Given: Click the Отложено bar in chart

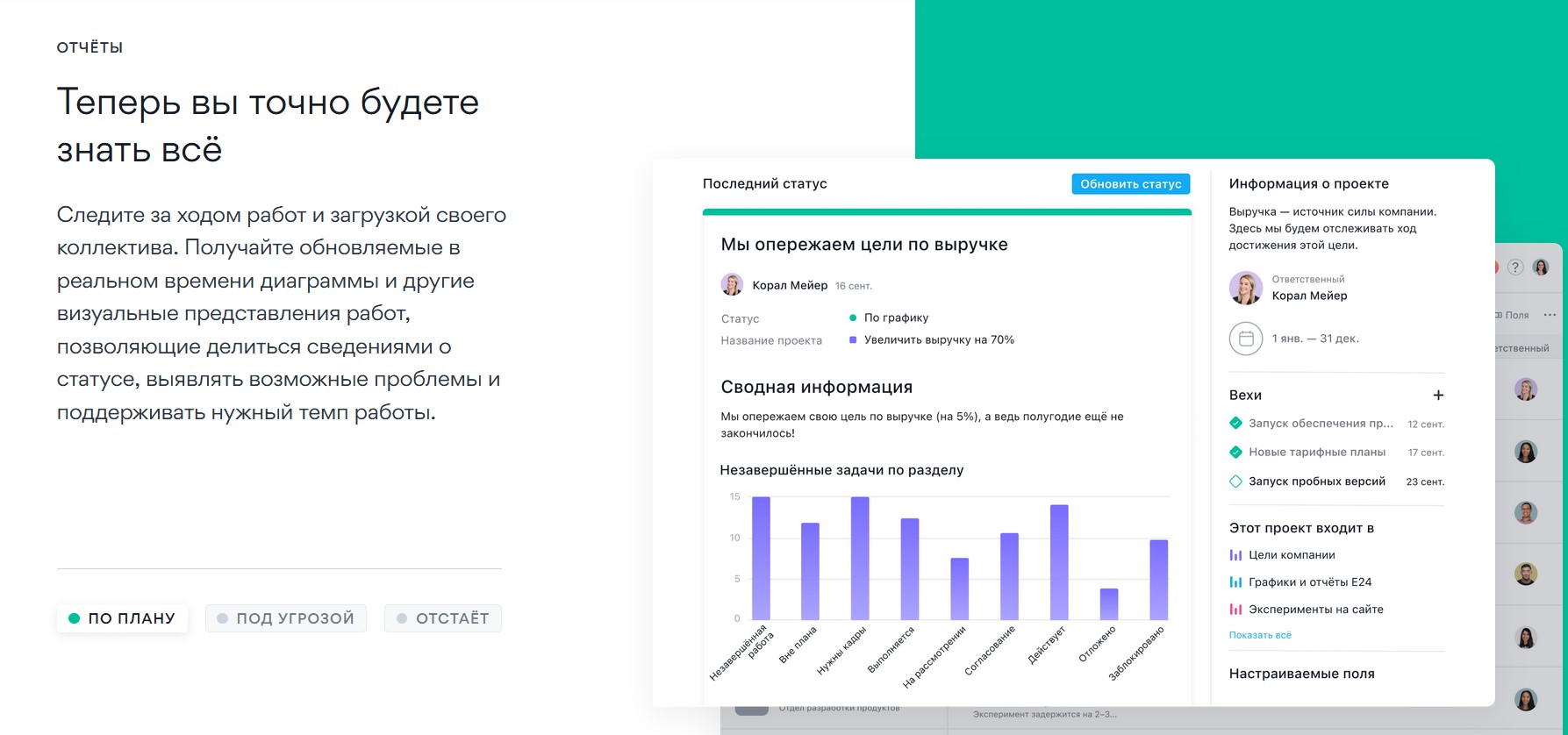Looking at the screenshot, I should pos(1109,604).
